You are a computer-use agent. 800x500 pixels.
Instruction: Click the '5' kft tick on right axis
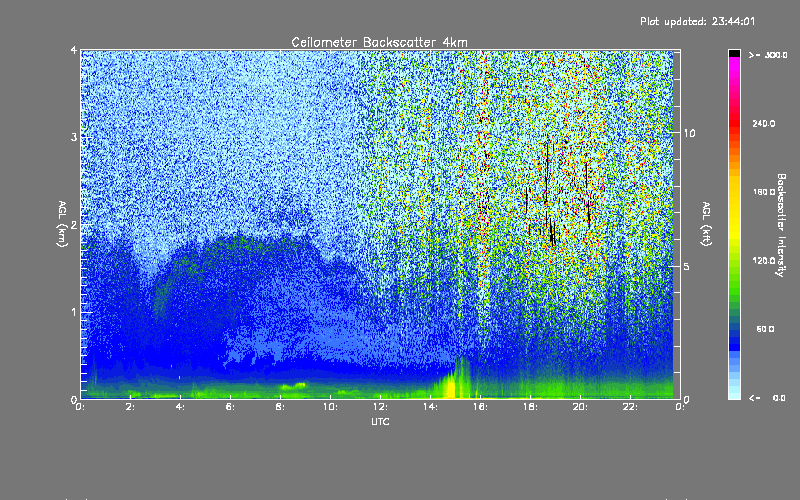(687, 267)
